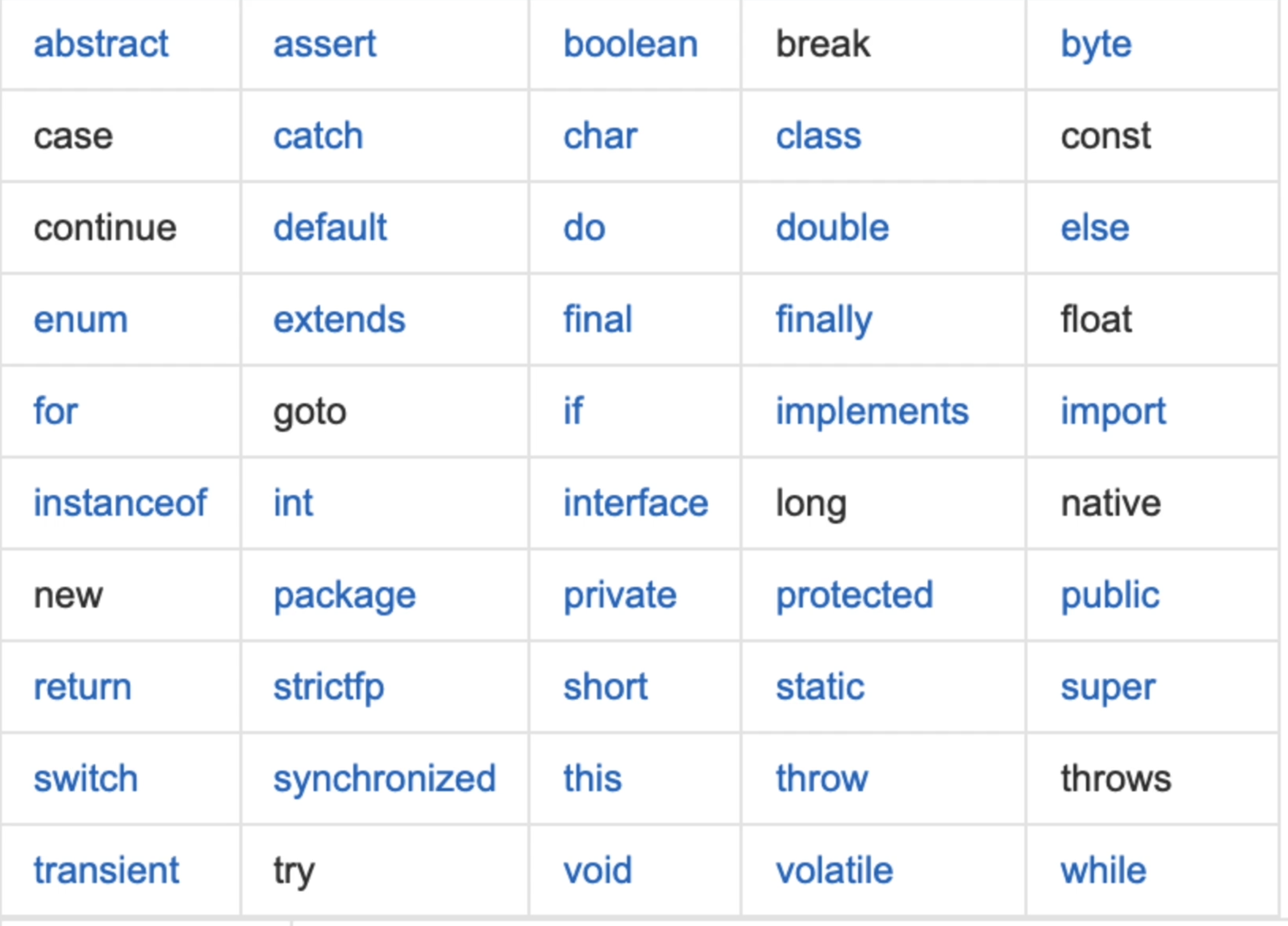Open the strictfp keyword link
Screen dimensions: 1288x926
point(328,689)
